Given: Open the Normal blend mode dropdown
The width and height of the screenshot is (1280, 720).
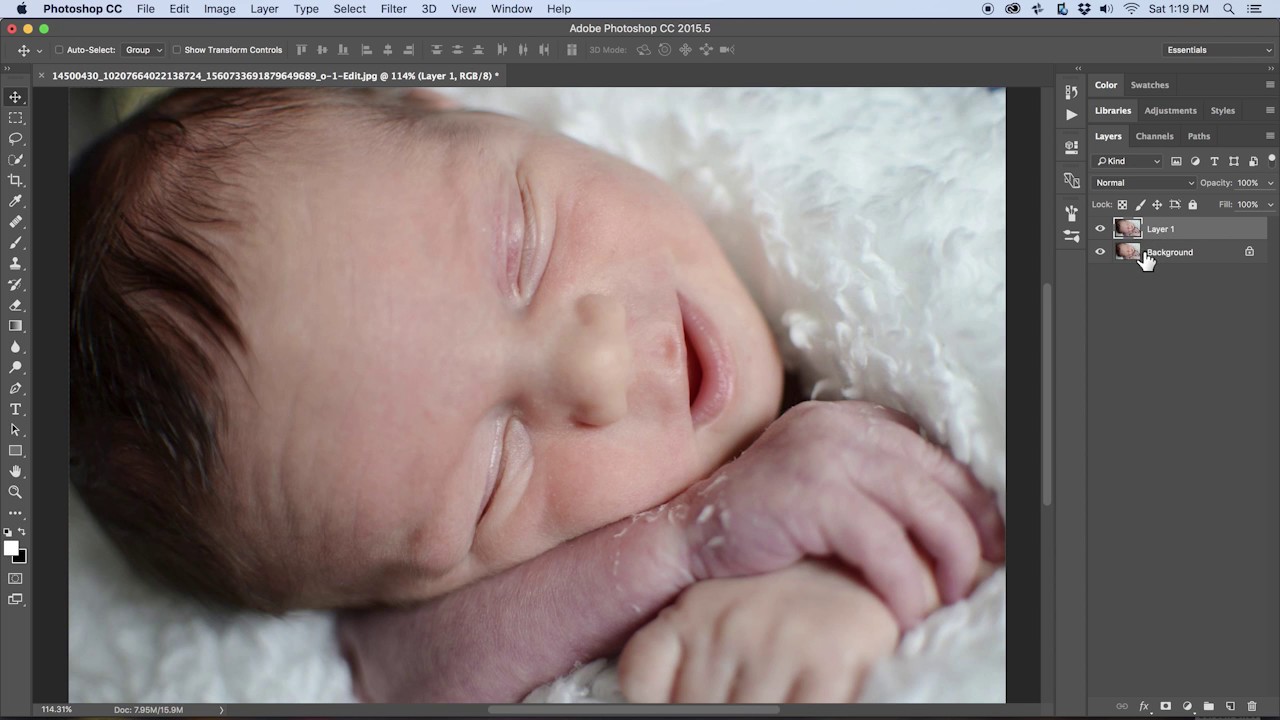Looking at the screenshot, I should 1144,183.
